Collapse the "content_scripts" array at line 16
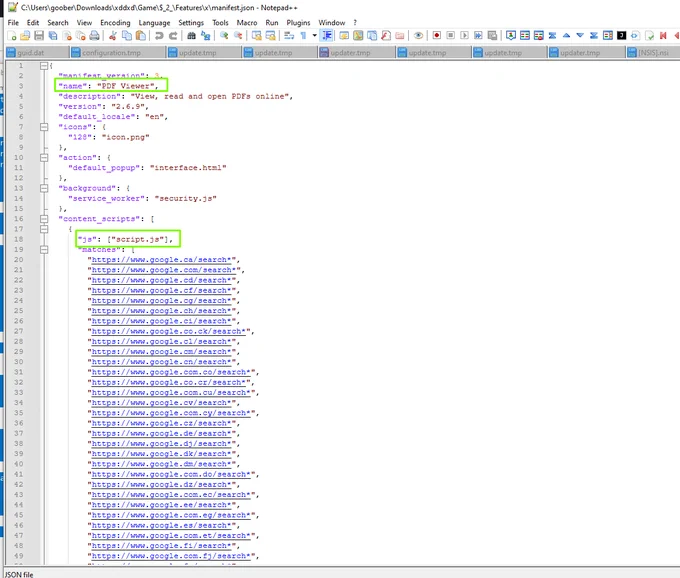 coord(44,219)
